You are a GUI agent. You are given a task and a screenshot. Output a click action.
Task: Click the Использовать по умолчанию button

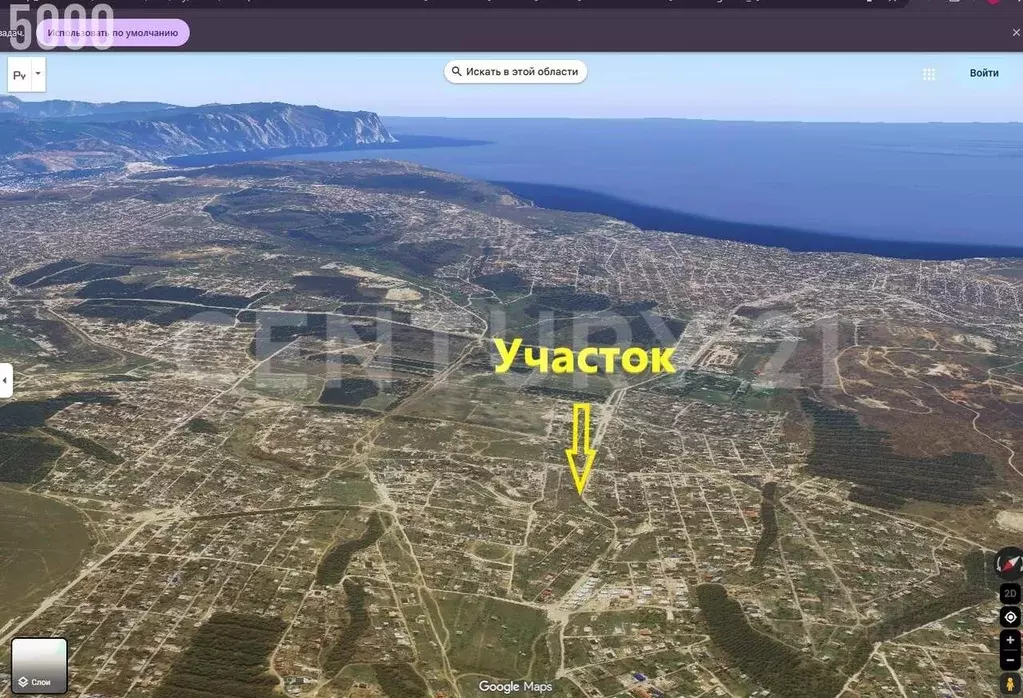point(113,31)
